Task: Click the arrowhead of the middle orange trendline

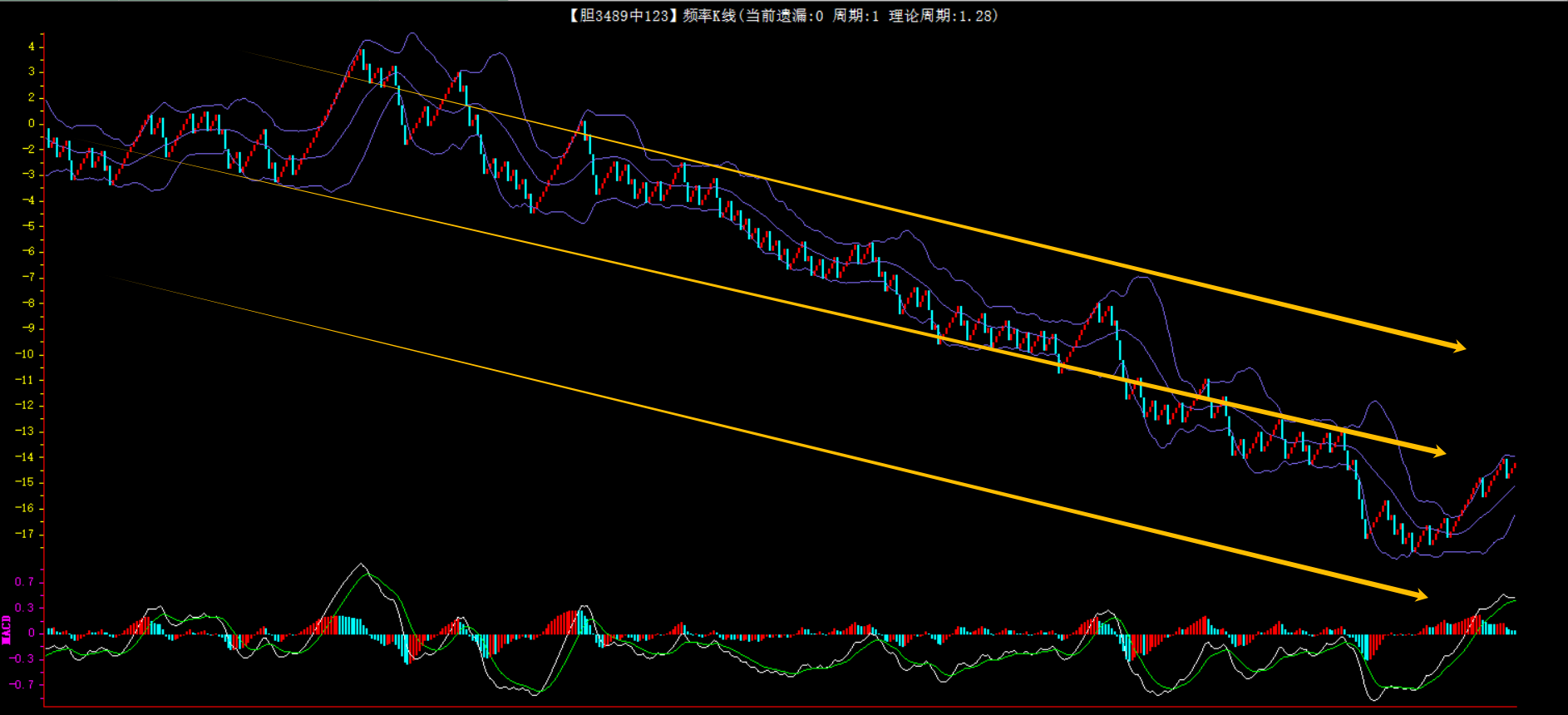Action: click(1439, 452)
